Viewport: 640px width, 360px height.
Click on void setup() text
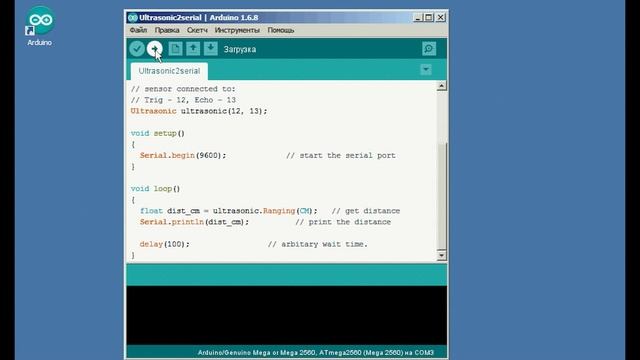tap(158, 133)
